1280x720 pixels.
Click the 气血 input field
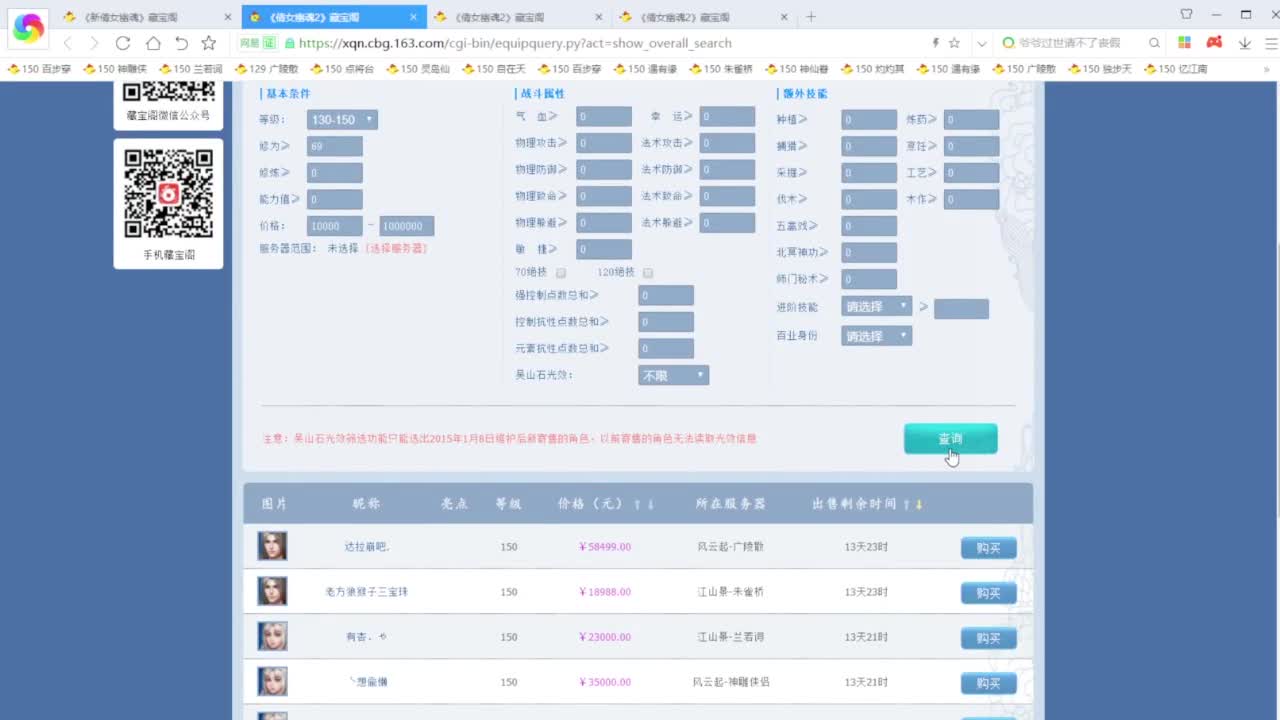(604, 117)
